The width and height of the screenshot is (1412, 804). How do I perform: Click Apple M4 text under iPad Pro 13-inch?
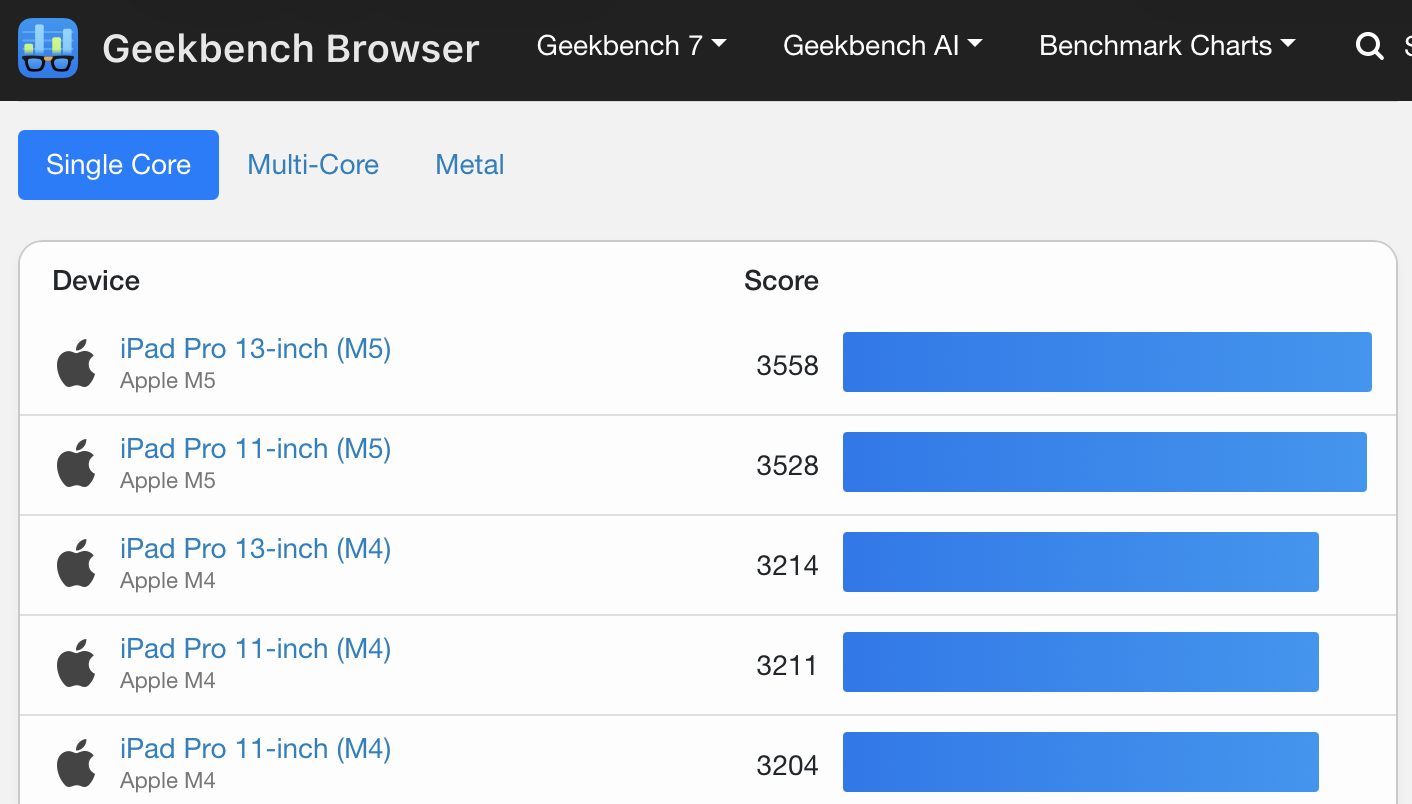[x=168, y=581]
